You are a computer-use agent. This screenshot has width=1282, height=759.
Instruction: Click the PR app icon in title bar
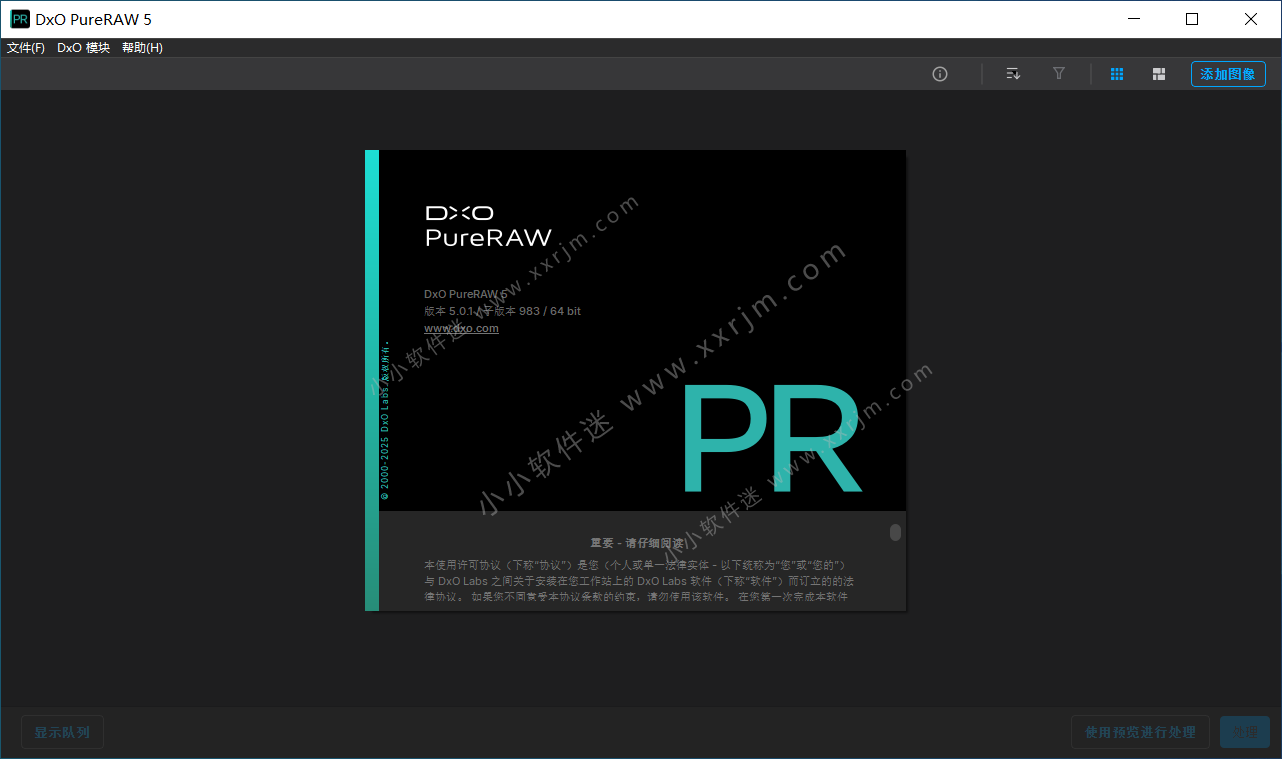20,19
